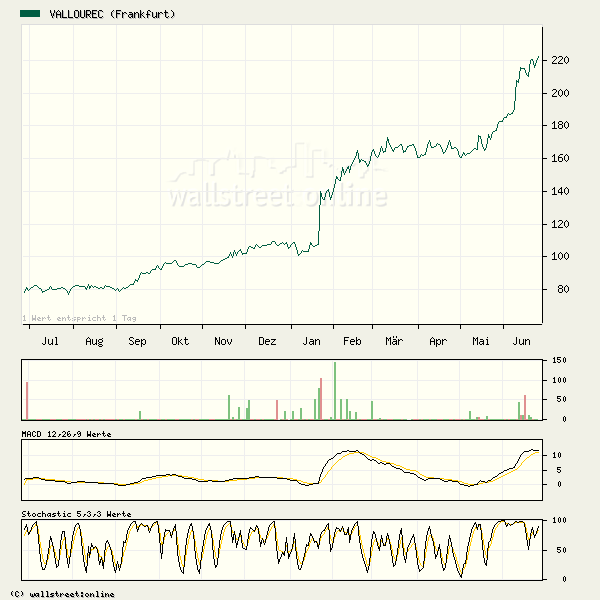The height and width of the screenshot is (600, 600).
Task: Click the Dez month label
Action: 267,341
